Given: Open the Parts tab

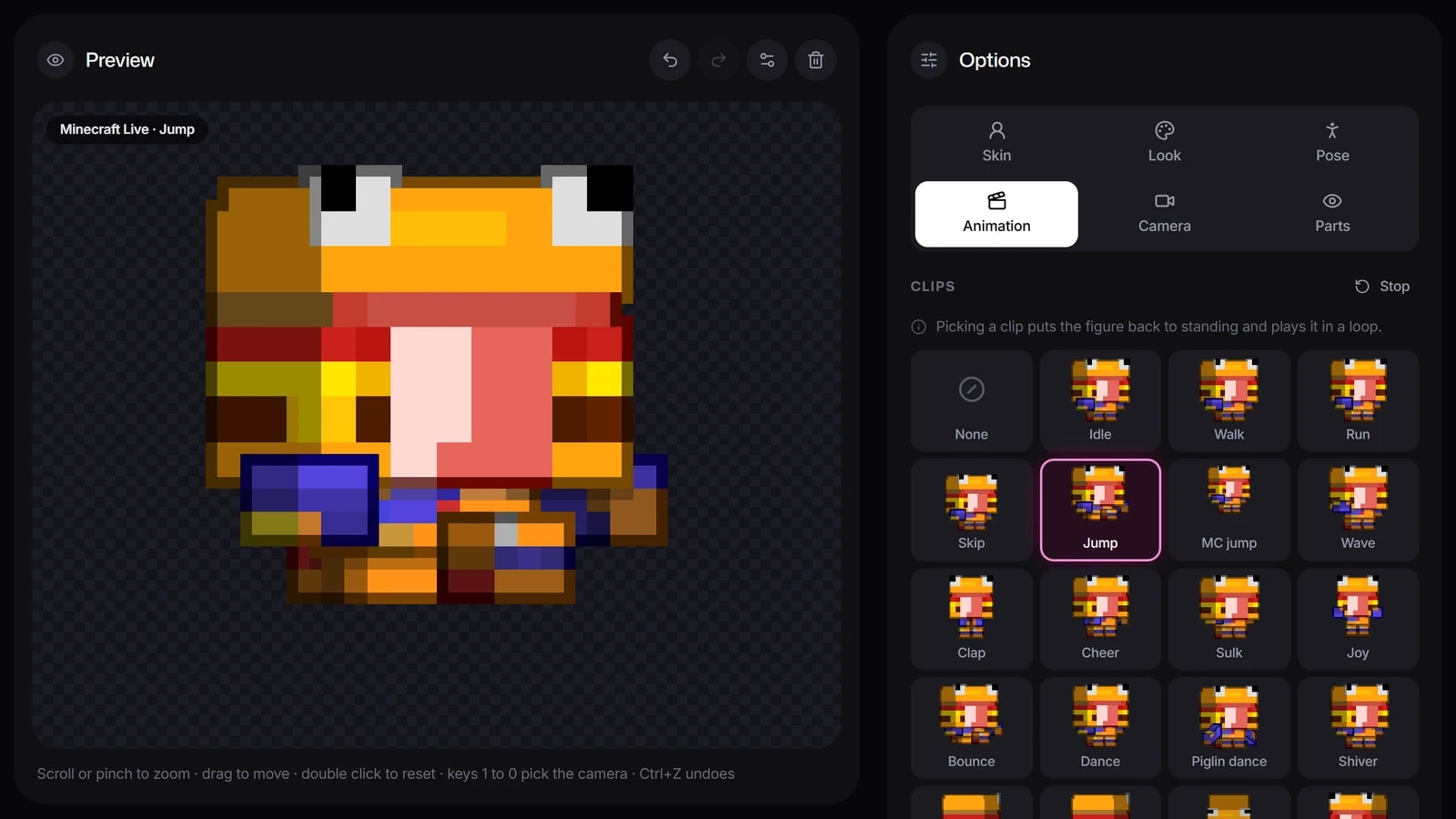Looking at the screenshot, I should pos(1332,214).
